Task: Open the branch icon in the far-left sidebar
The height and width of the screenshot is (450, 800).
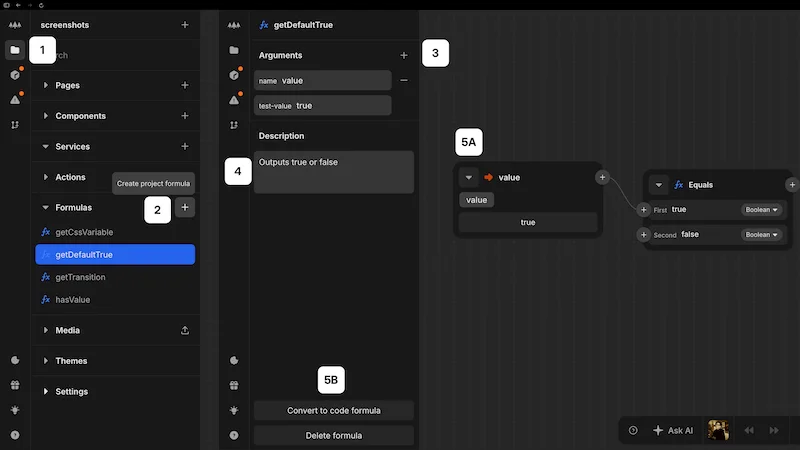Action: tap(15, 125)
